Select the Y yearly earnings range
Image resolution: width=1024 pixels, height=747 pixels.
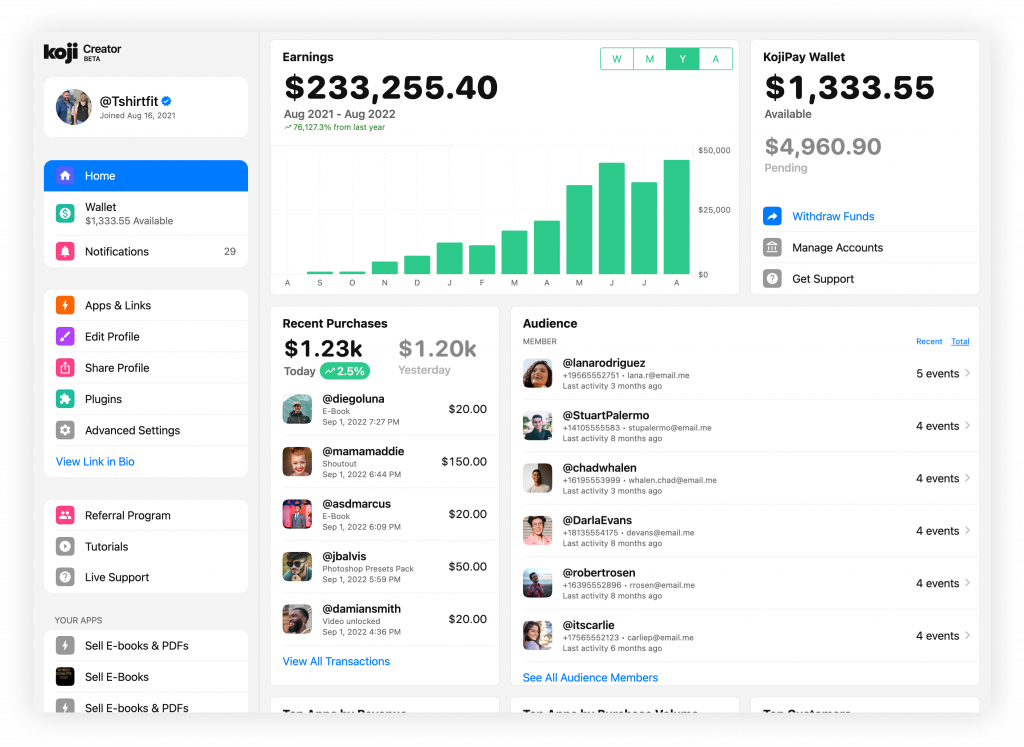682,59
